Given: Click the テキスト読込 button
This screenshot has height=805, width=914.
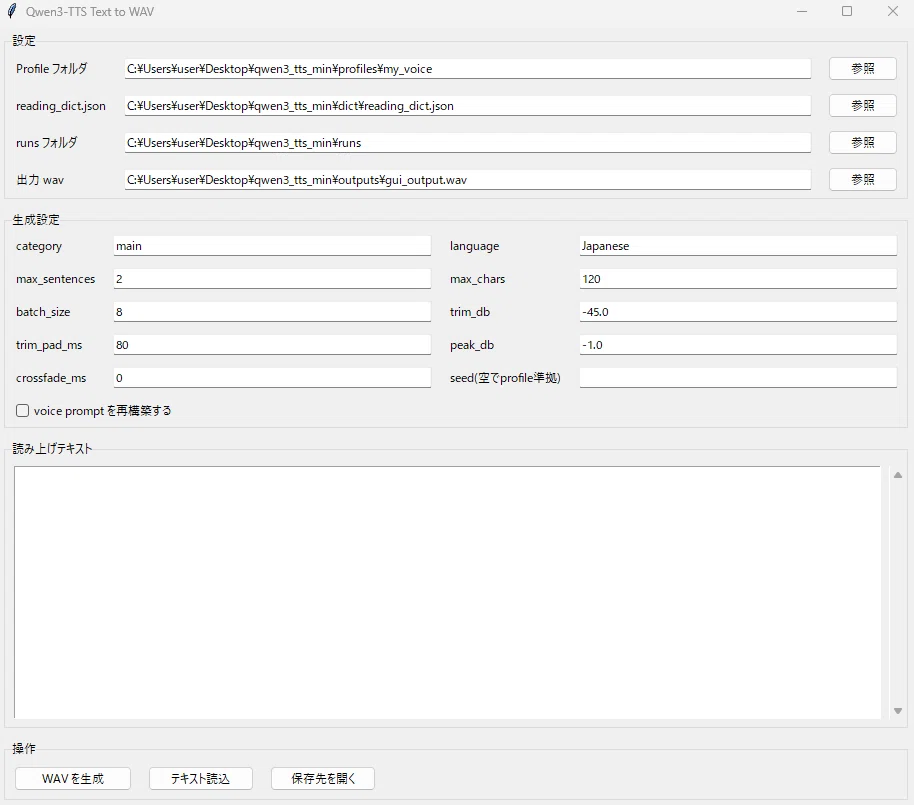Looking at the screenshot, I should click(201, 779).
